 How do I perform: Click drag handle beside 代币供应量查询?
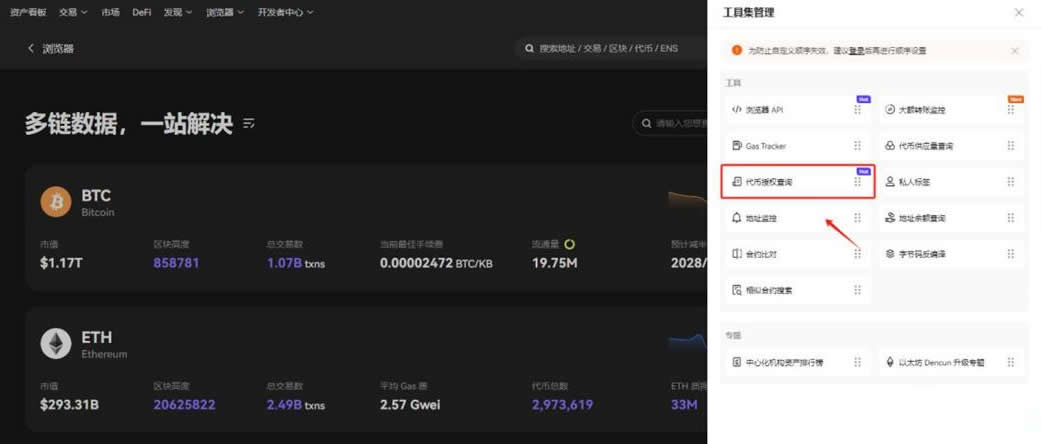pos(1010,146)
